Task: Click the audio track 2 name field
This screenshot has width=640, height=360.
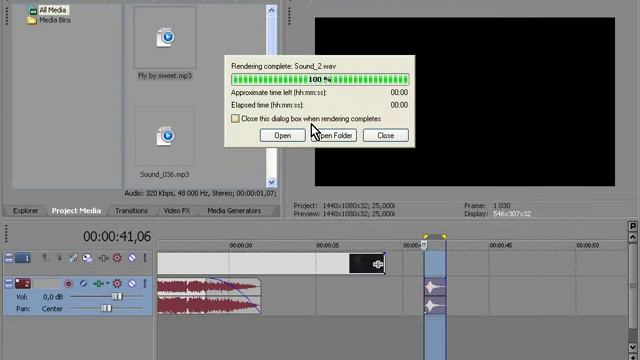Action: click(x=46, y=283)
